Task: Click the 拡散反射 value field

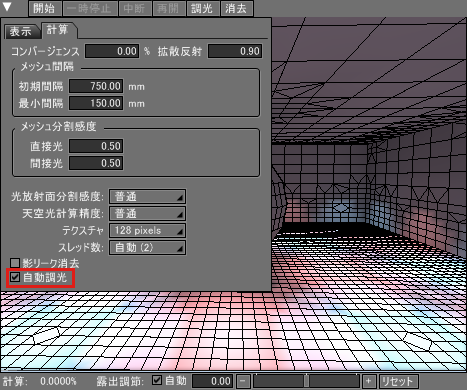Action: coord(235,51)
